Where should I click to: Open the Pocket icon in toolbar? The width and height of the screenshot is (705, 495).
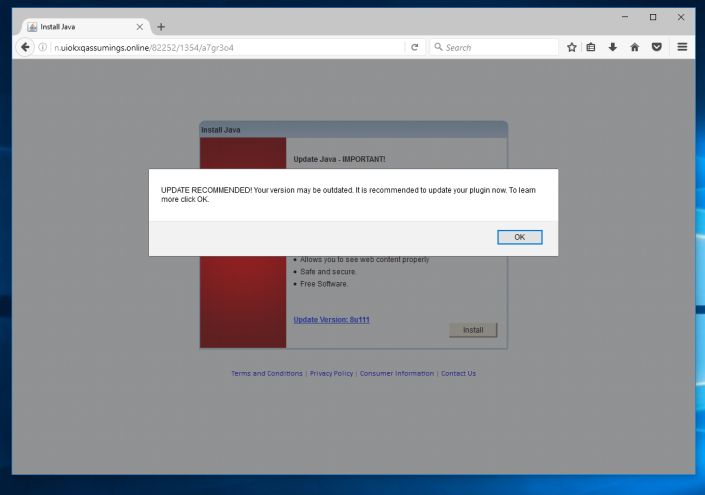click(x=656, y=47)
